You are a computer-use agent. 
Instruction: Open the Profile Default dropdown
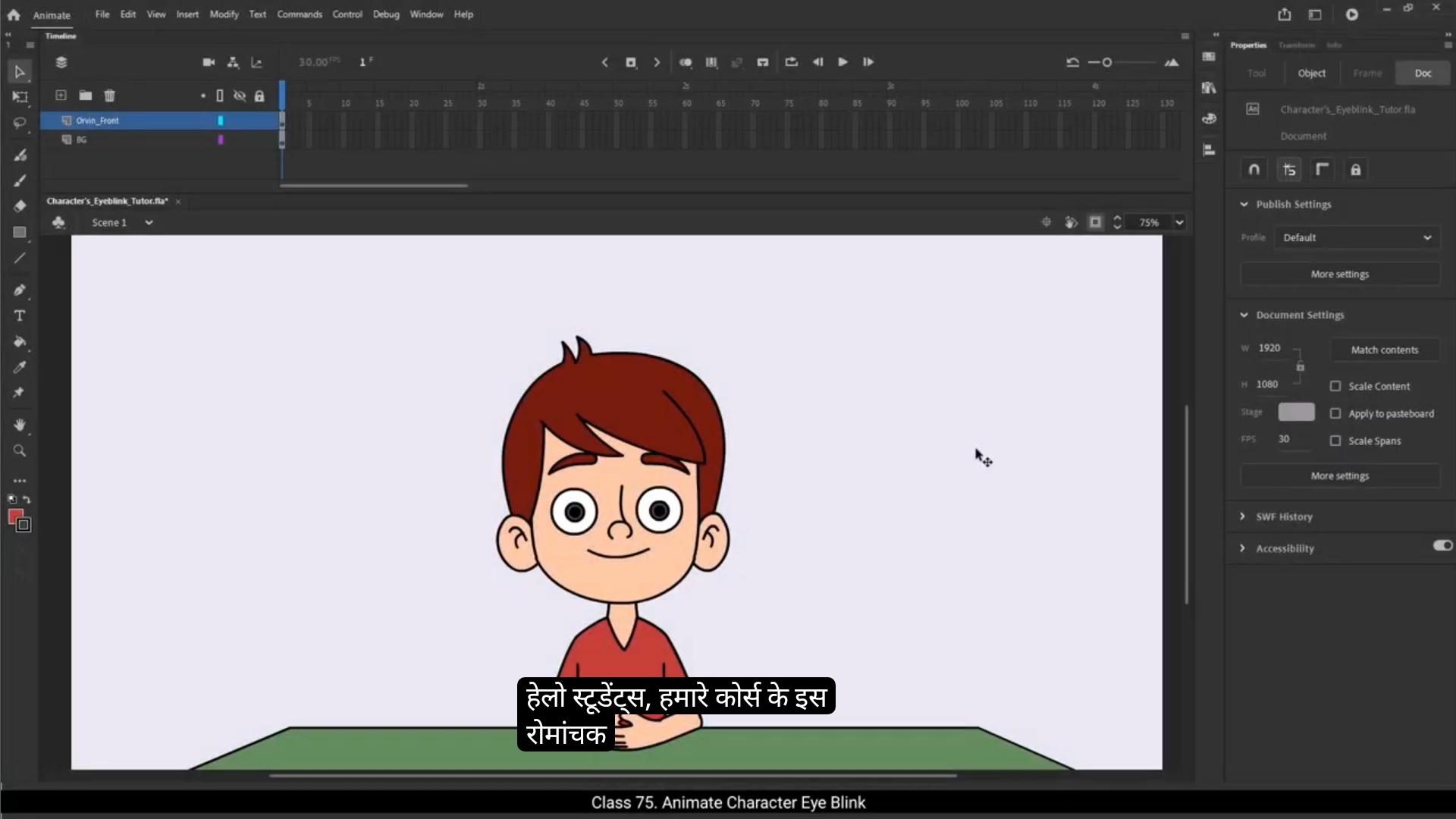1356,237
